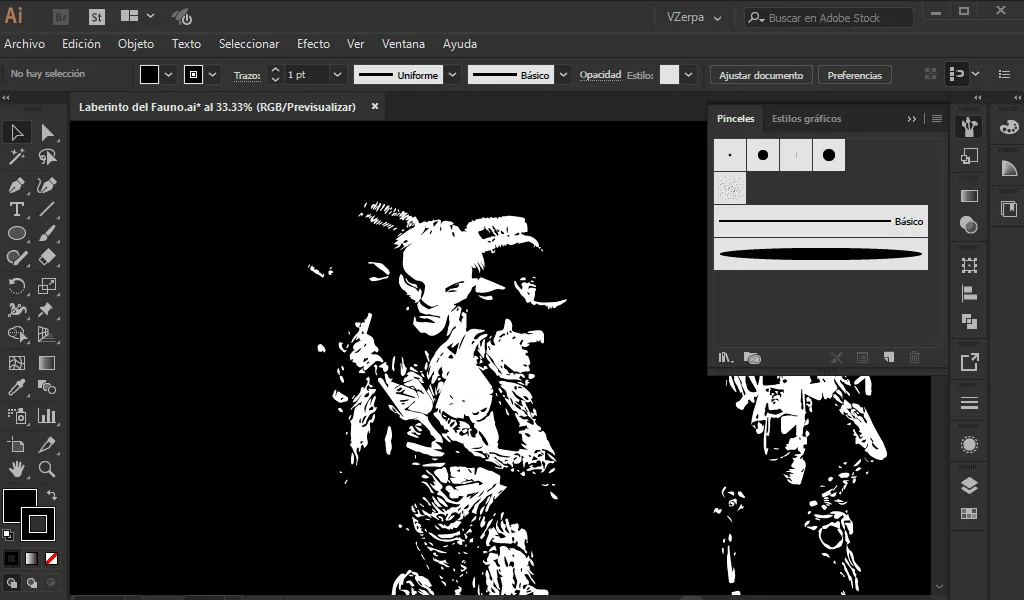Expand the stroke weight dropdown
The width and height of the screenshot is (1024, 600).
click(337, 75)
